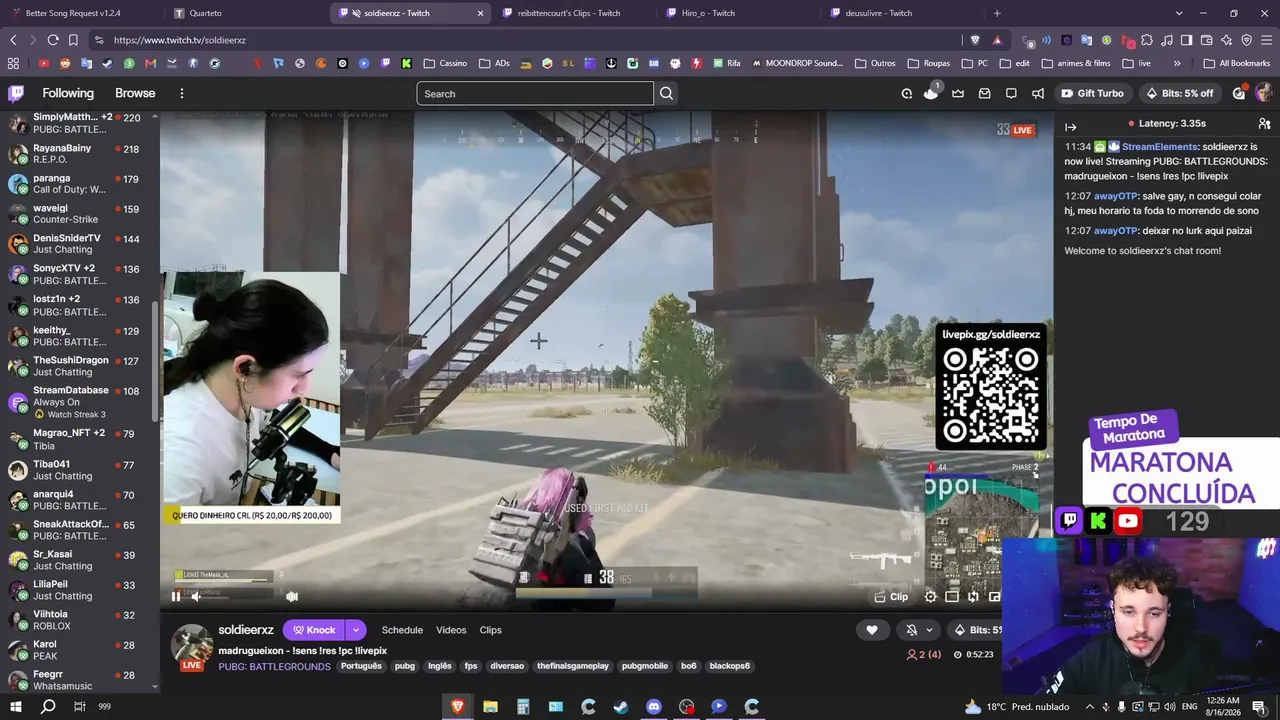Open LiliaPeil channel in sidebar
This screenshot has height=720, width=1280.
coord(80,590)
